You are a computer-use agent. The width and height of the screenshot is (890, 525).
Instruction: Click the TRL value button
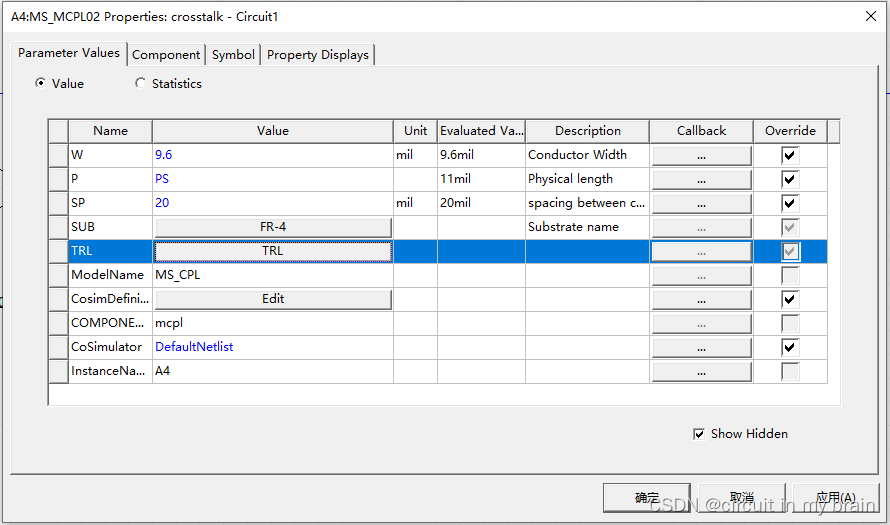pos(272,251)
